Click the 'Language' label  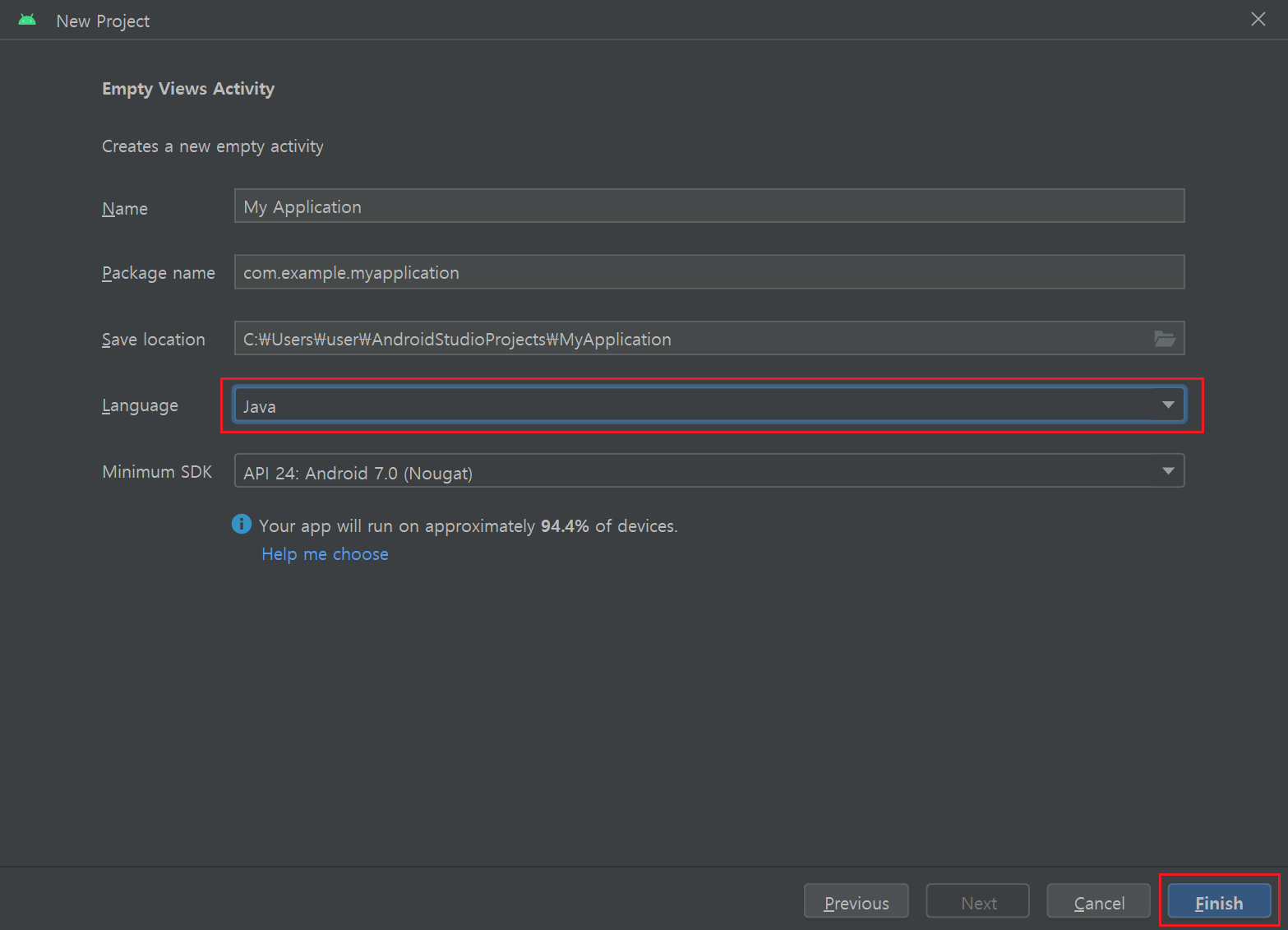click(x=140, y=405)
